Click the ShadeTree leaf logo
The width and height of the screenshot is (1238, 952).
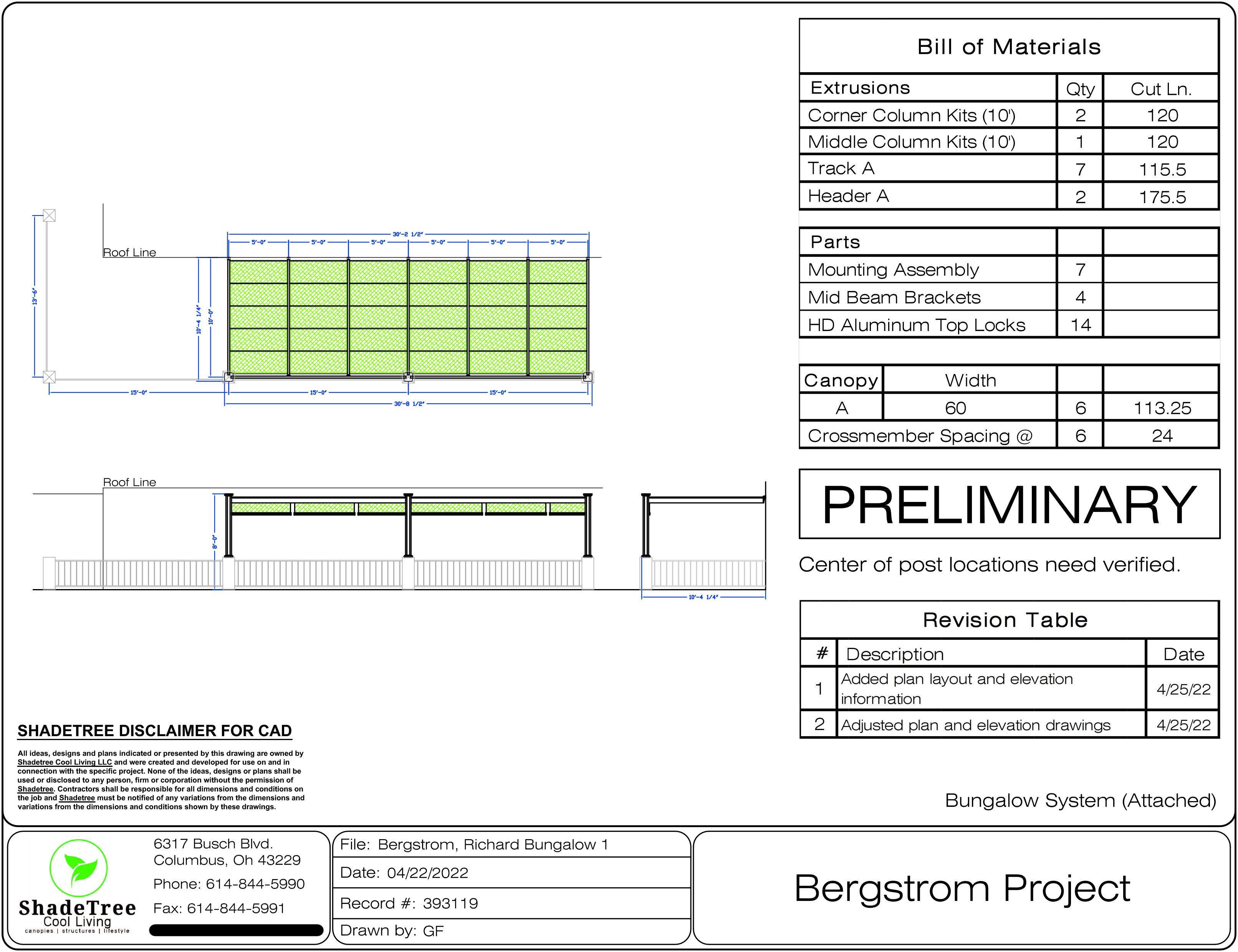pyautogui.click(x=78, y=868)
